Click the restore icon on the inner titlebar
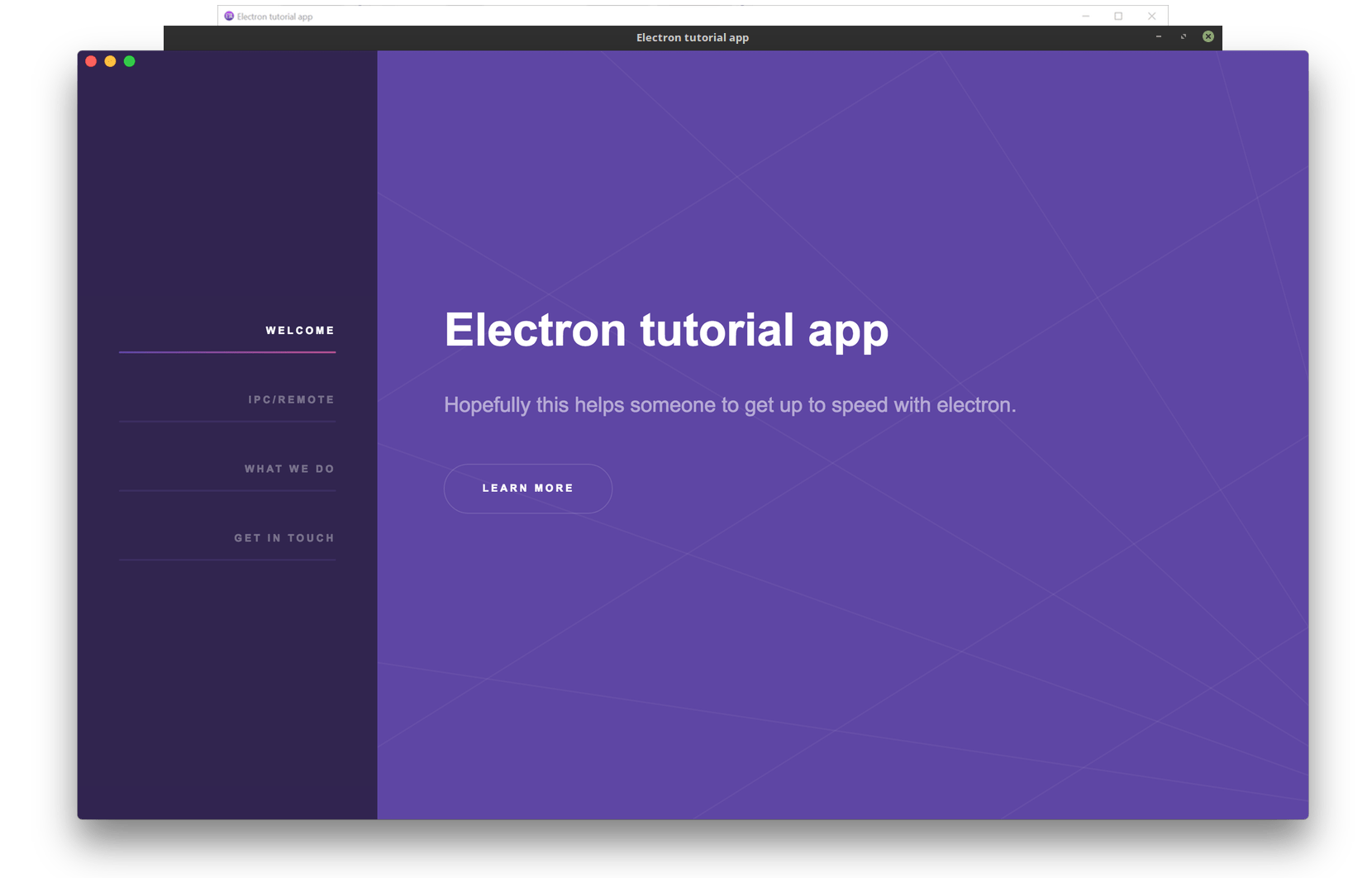The height and width of the screenshot is (878, 1372). 1184,36
